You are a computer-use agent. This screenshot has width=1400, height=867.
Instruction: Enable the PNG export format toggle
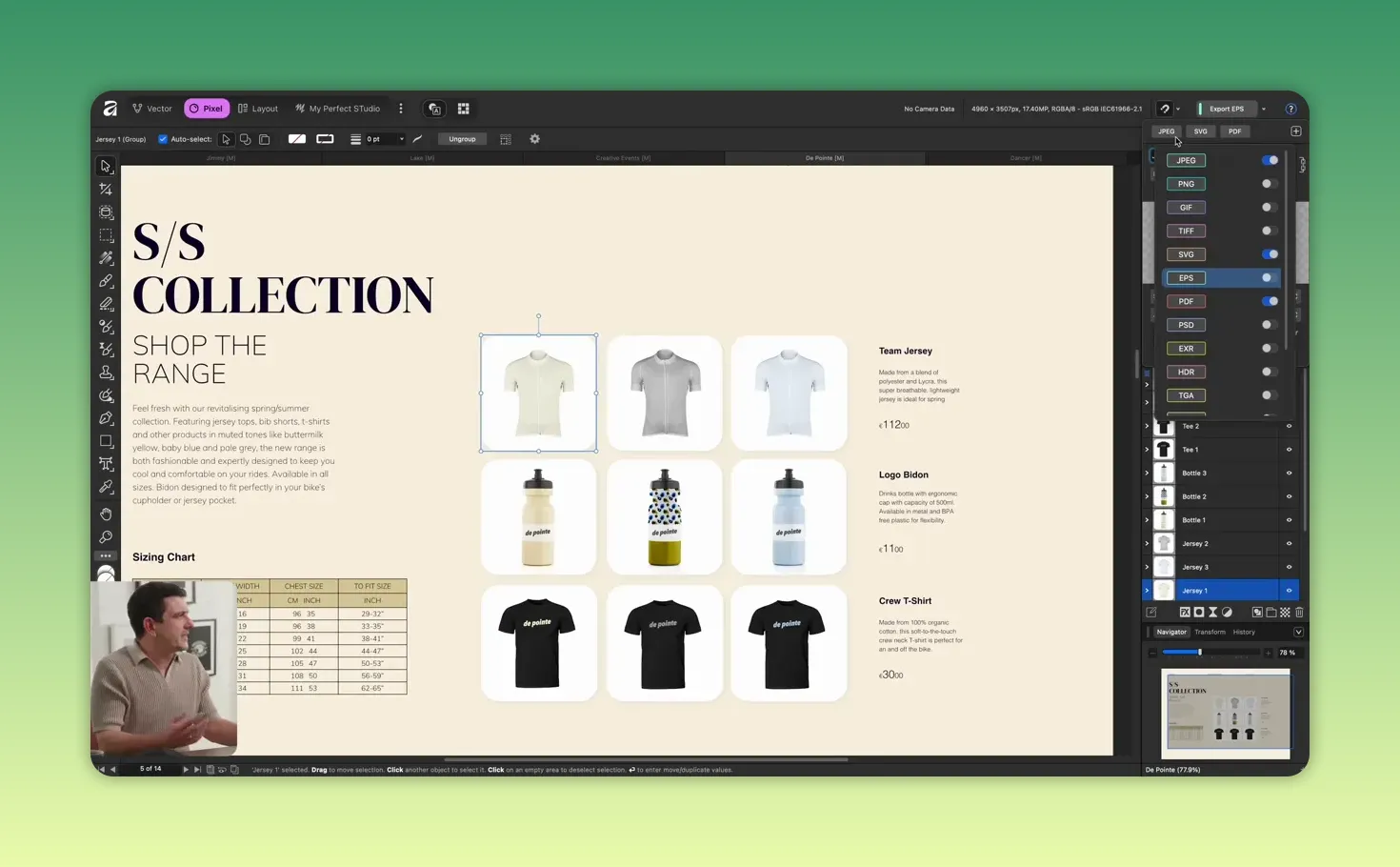pos(1269,184)
